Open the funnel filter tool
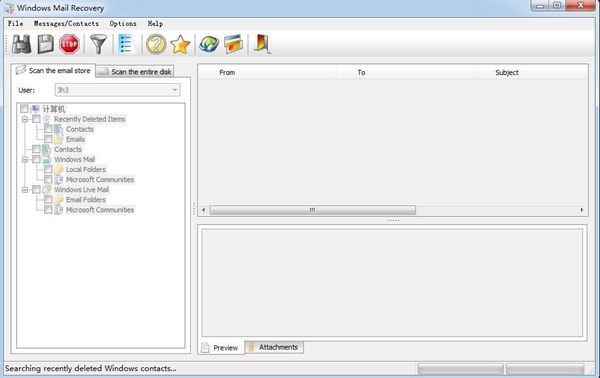 tap(98, 44)
